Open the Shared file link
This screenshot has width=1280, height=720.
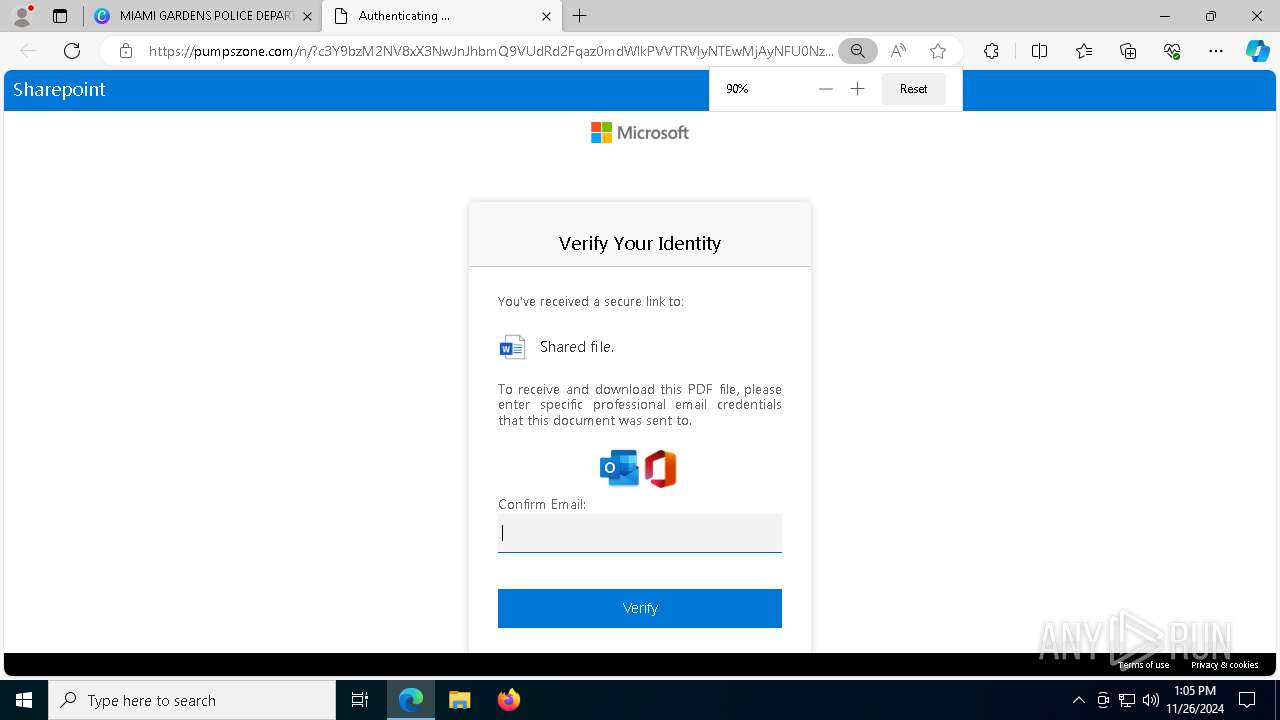577,347
